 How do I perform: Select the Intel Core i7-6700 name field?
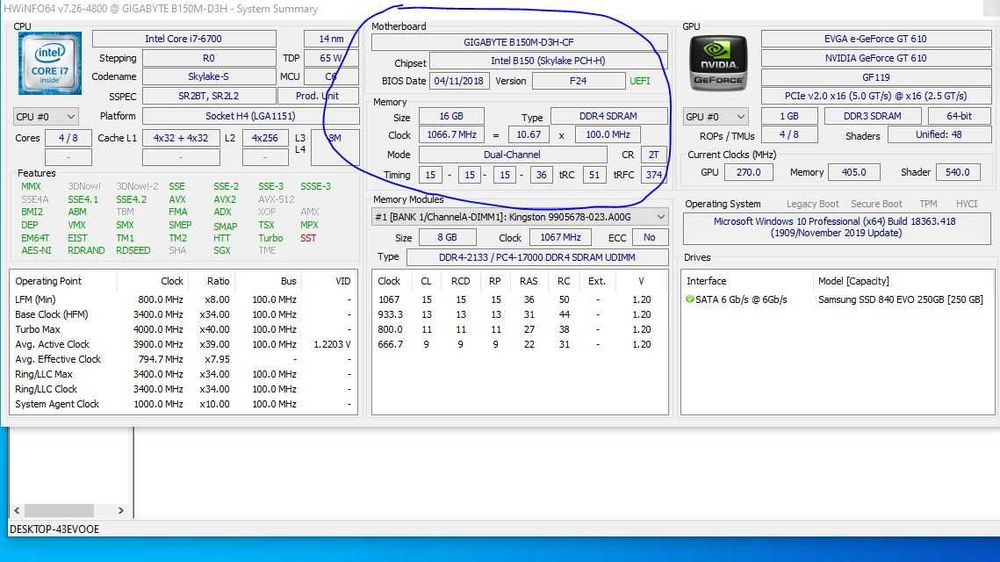tap(184, 39)
